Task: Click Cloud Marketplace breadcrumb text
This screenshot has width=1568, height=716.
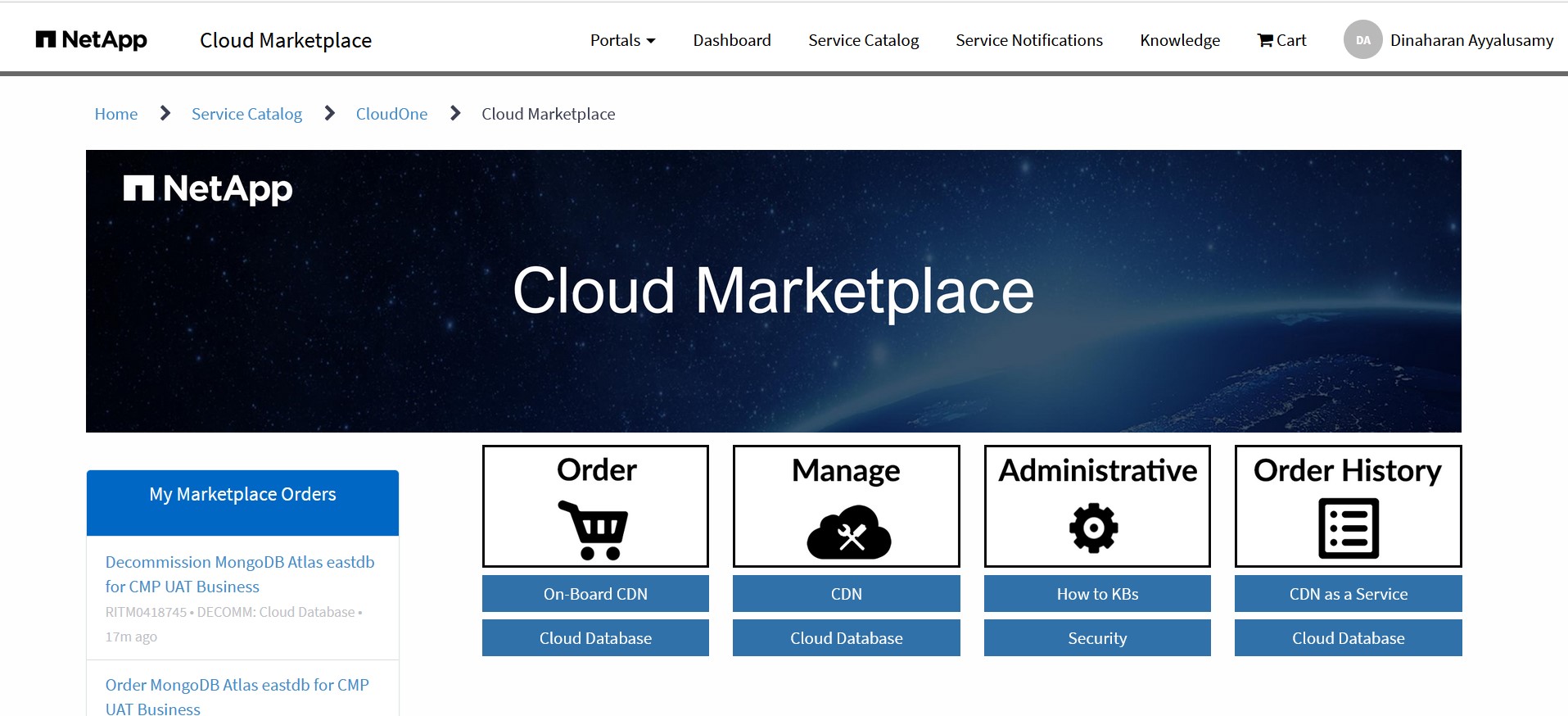Action: click(x=548, y=114)
